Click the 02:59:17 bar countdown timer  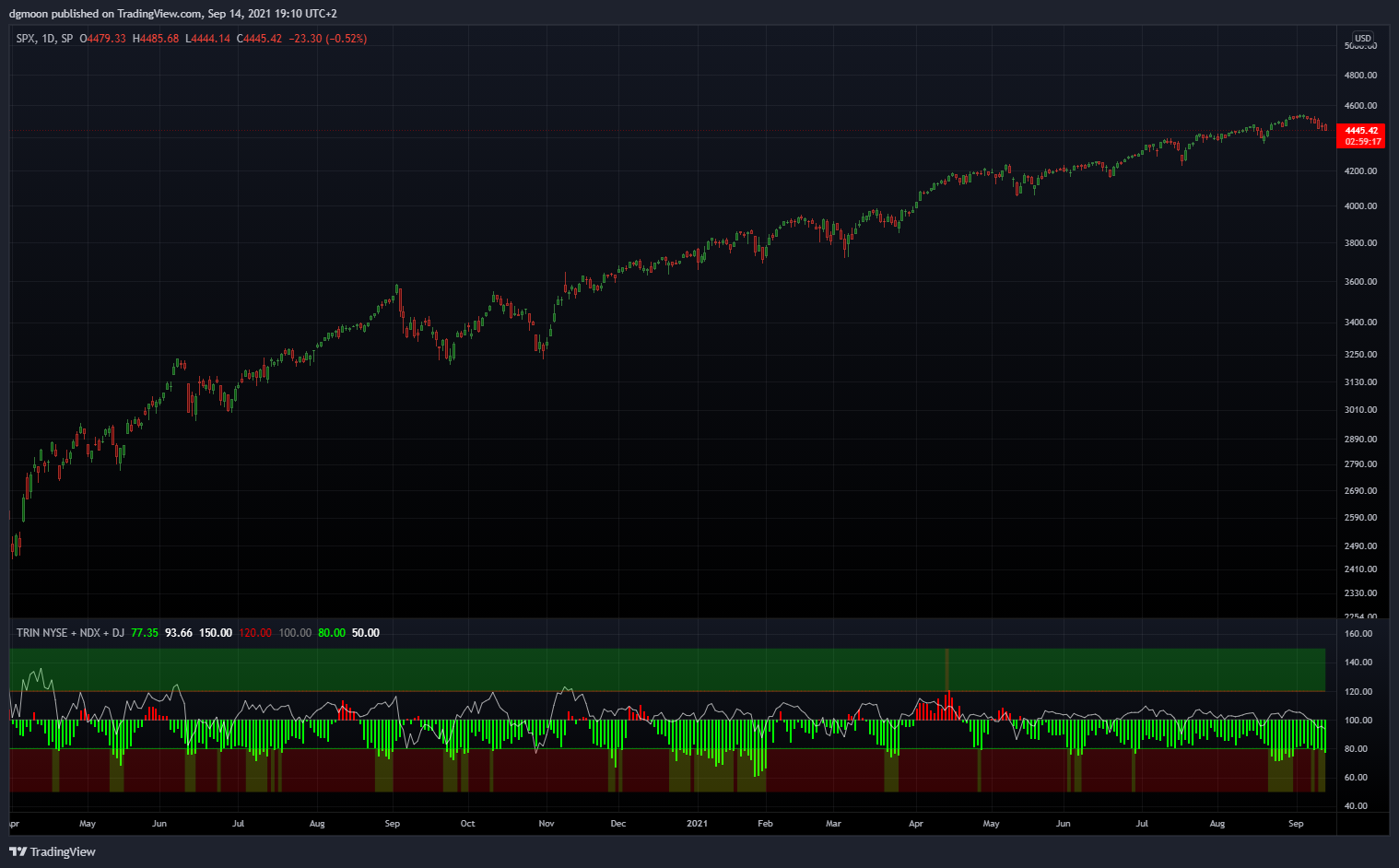click(x=1361, y=142)
